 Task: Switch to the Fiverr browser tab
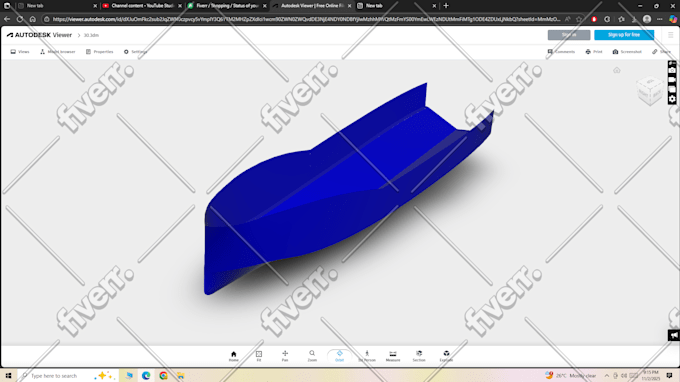point(227,6)
